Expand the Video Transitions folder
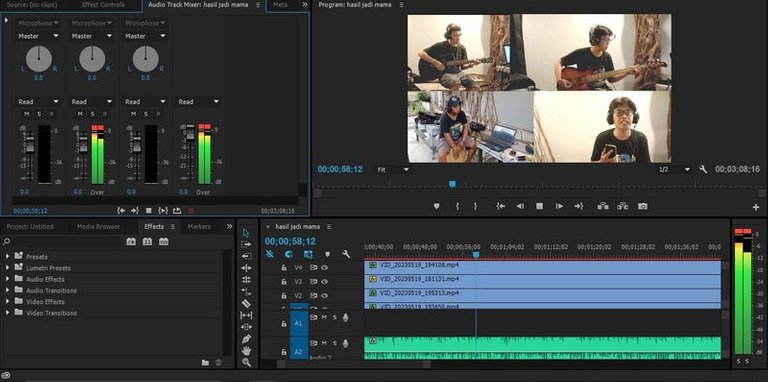The height and width of the screenshot is (382, 768). pyautogui.click(x=7, y=312)
